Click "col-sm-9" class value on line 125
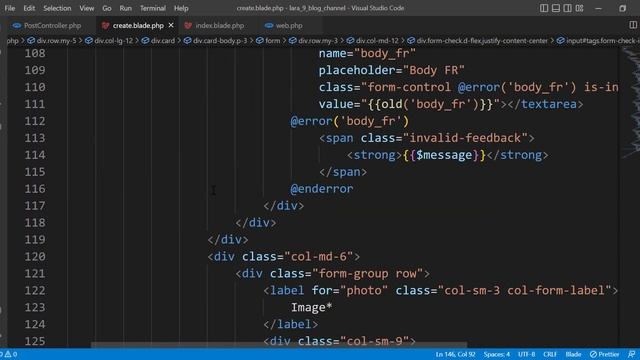The height and width of the screenshot is (360, 640). [374, 341]
